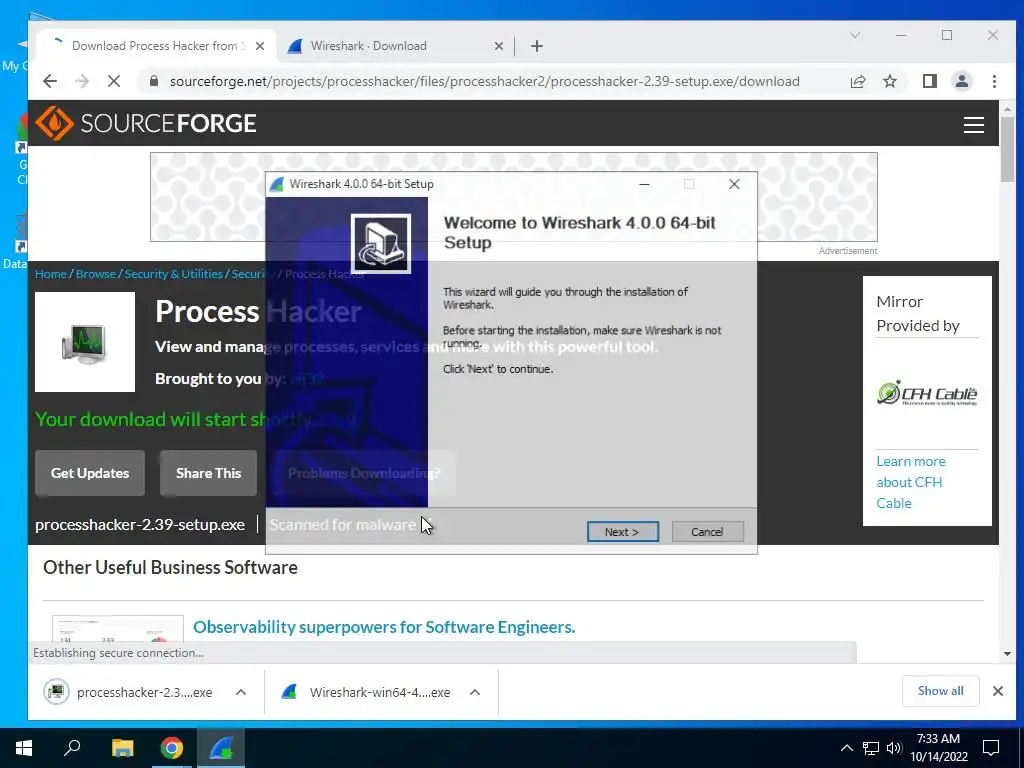Image resolution: width=1024 pixels, height=768 pixels.
Task: Open Learn more about CFH Cable
Action: [910, 482]
